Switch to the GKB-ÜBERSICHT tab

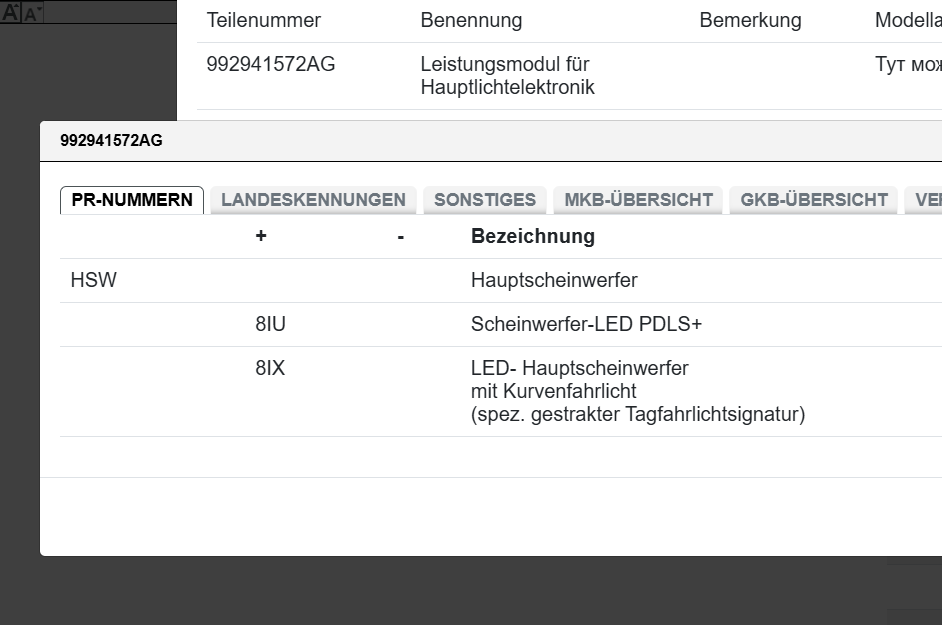[x=814, y=200]
